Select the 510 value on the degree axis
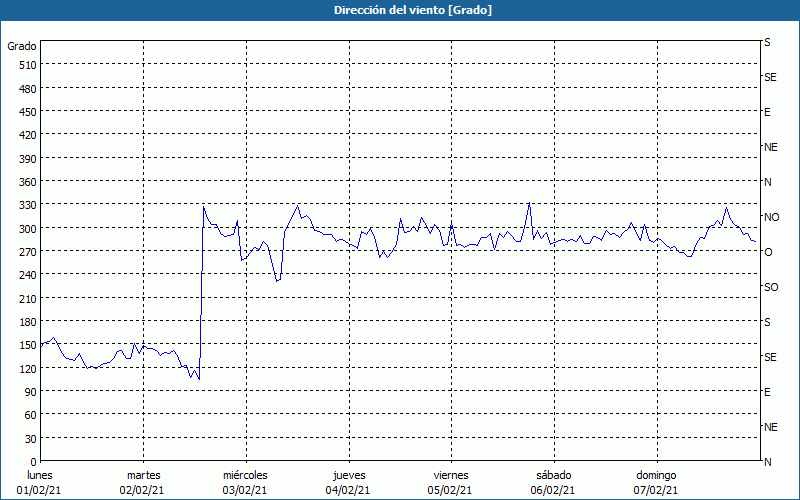 28,65
